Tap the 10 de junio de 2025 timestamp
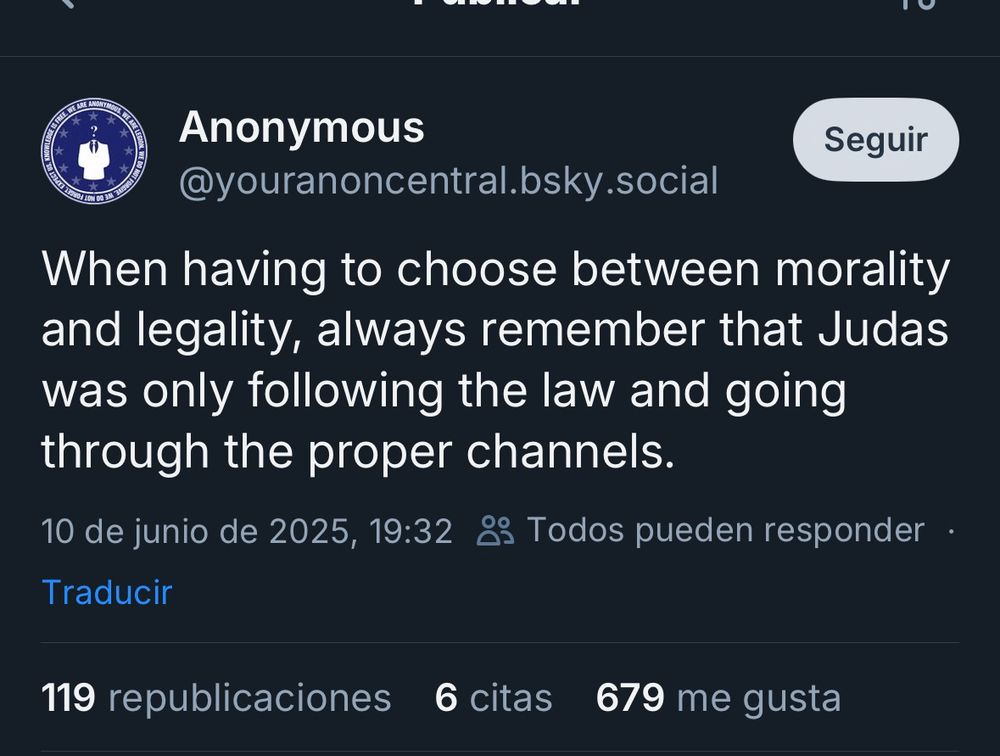1000x756 pixels. tap(247, 531)
